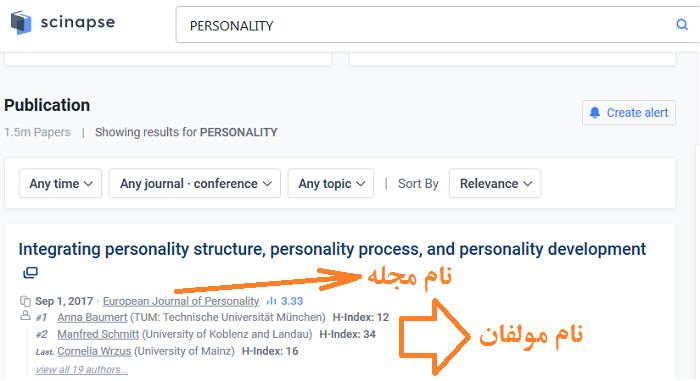
Task: Open the author Cornelia Wrzus profile
Action: tap(94, 351)
